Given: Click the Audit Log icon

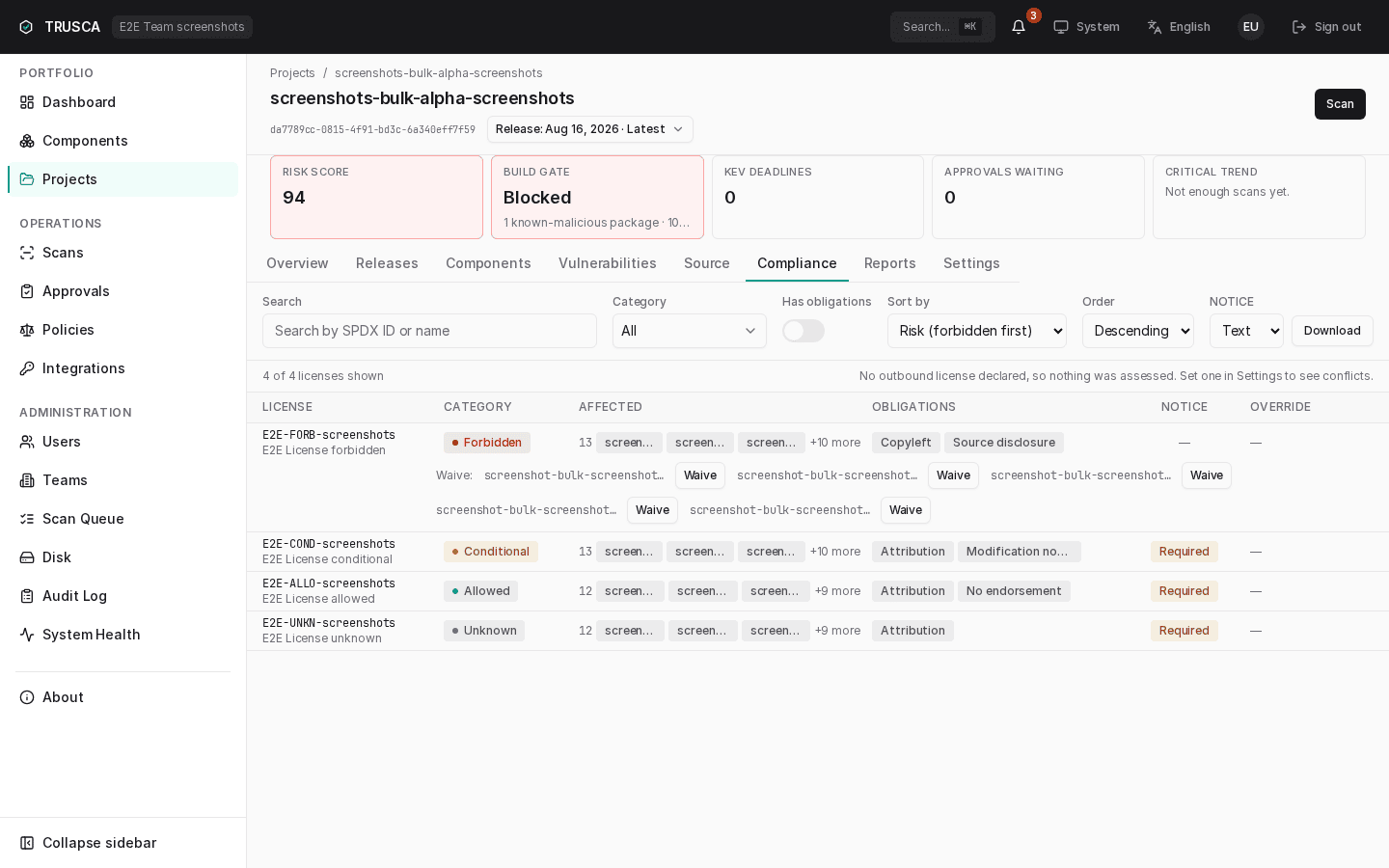Looking at the screenshot, I should tap(27, 596).
